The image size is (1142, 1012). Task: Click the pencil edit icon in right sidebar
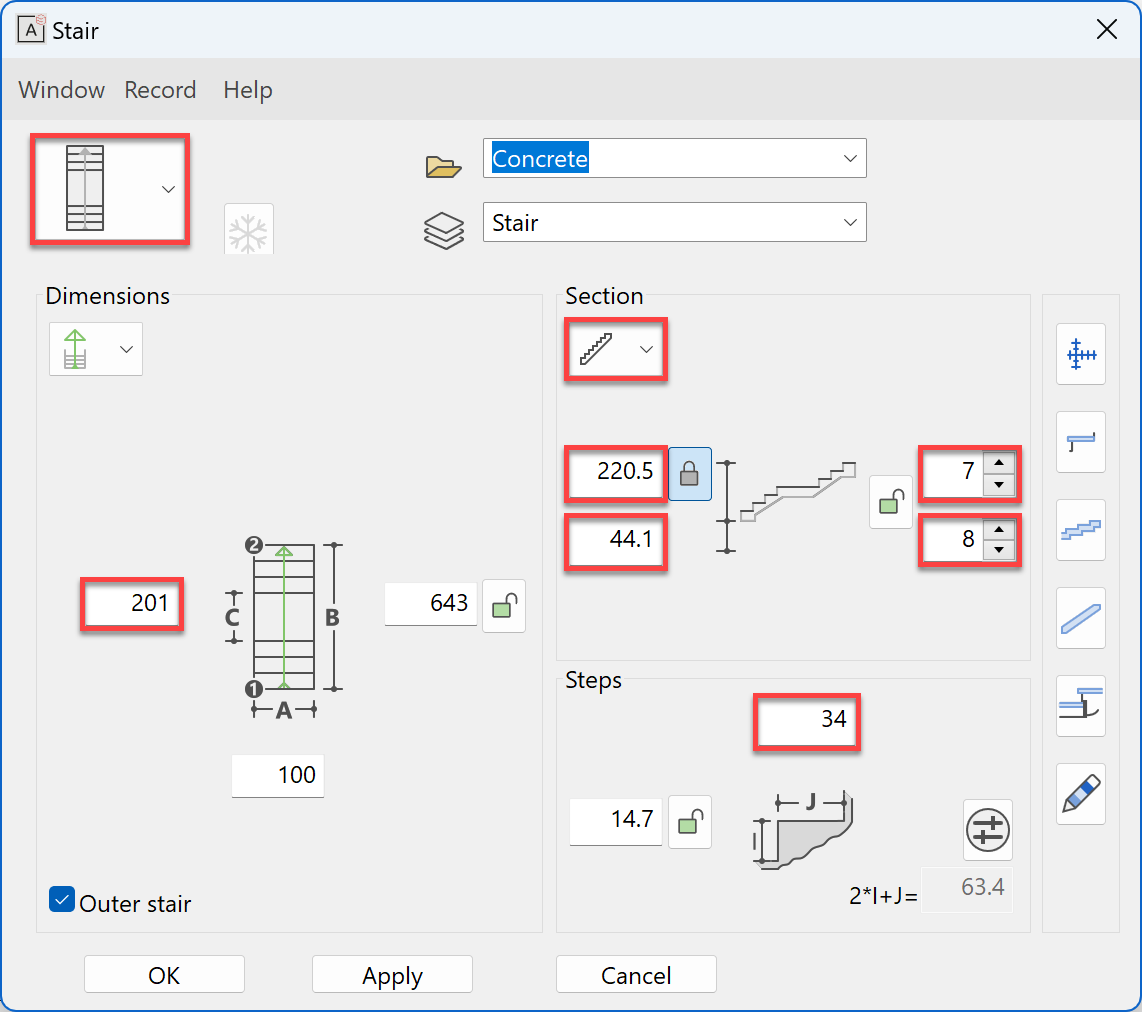click(1081, 794)
